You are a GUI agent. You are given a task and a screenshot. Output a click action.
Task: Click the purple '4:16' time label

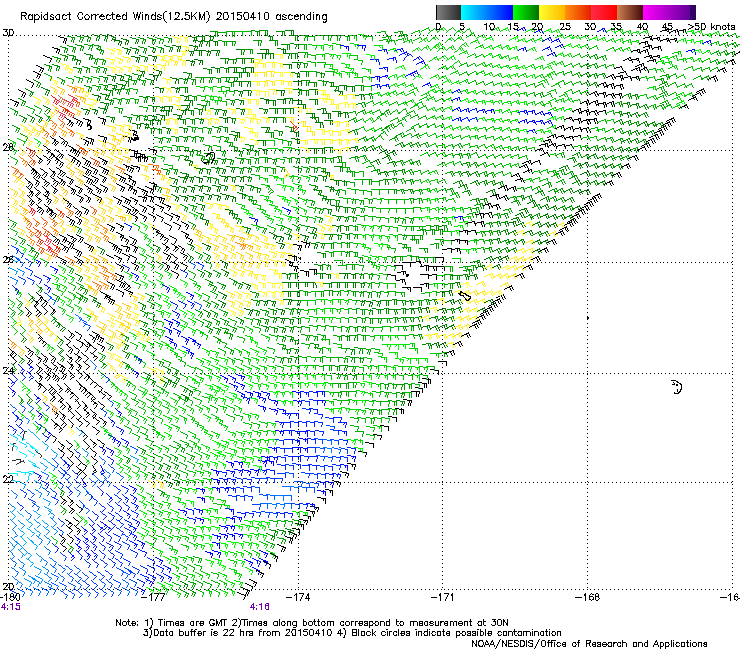point(260,607)
